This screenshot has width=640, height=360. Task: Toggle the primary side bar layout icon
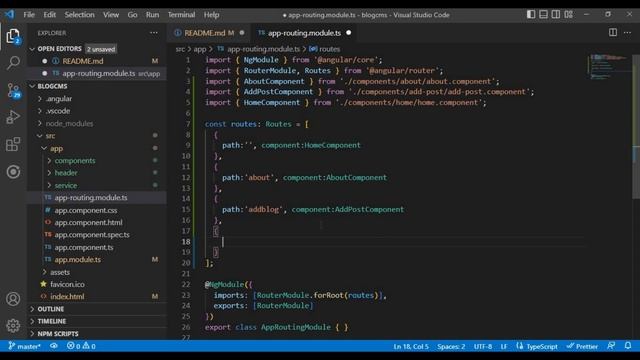[x=531, y=14]
